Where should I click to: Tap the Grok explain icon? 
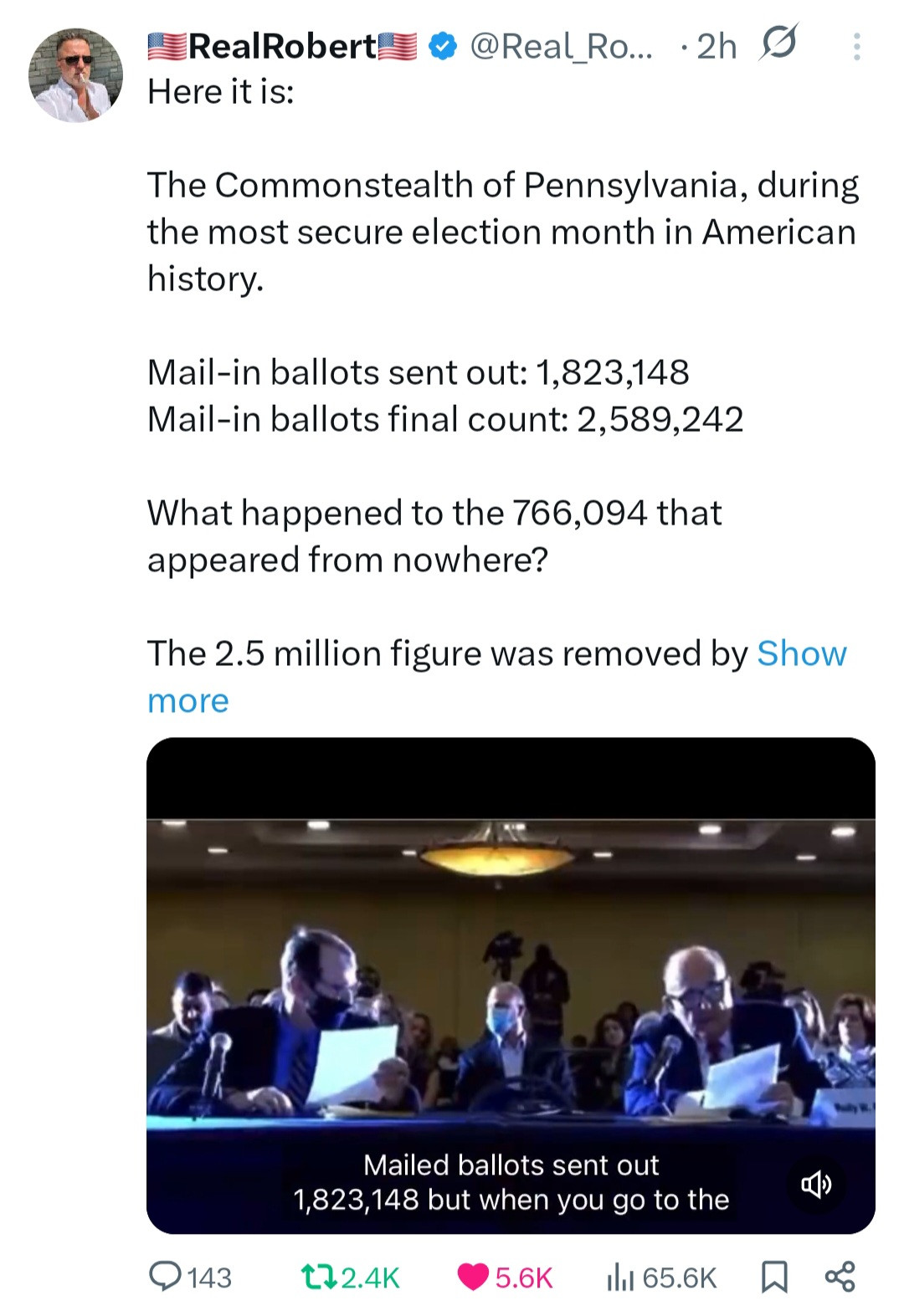click(778, 43)
